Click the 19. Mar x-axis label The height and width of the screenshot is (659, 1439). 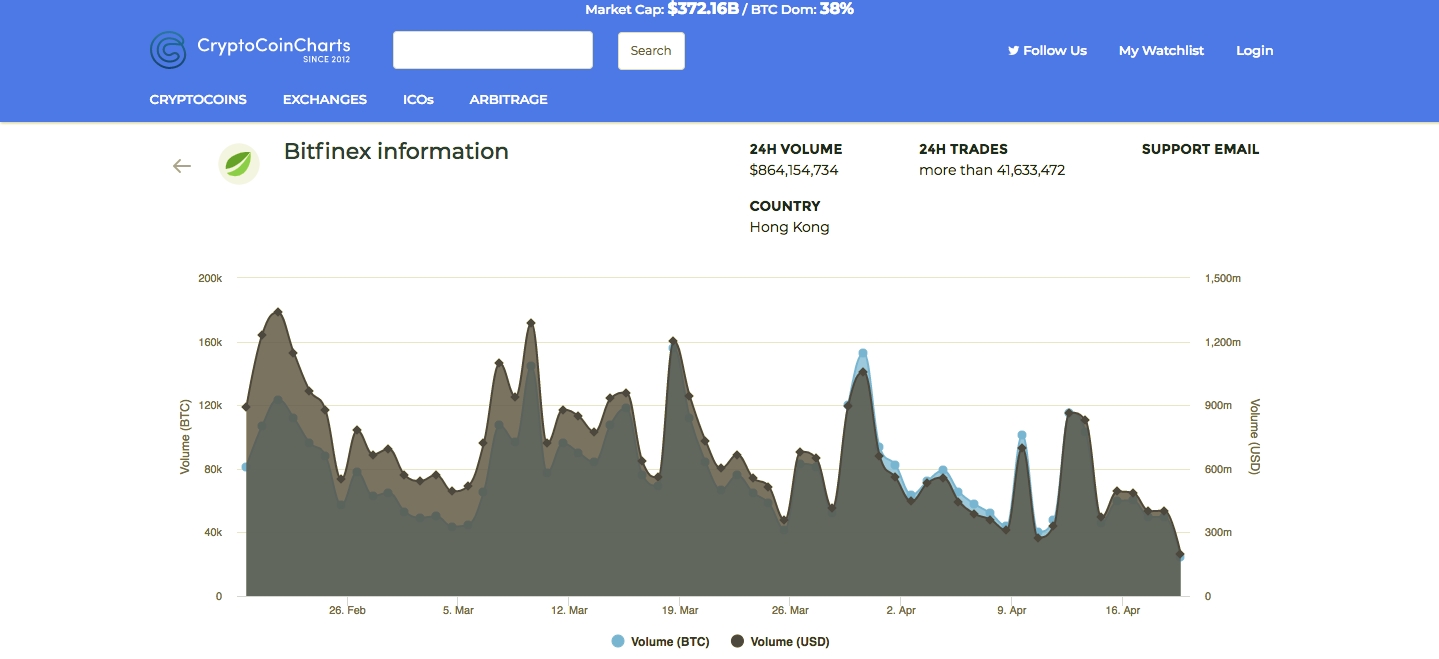pyautogui.click(x=680, y=610)
